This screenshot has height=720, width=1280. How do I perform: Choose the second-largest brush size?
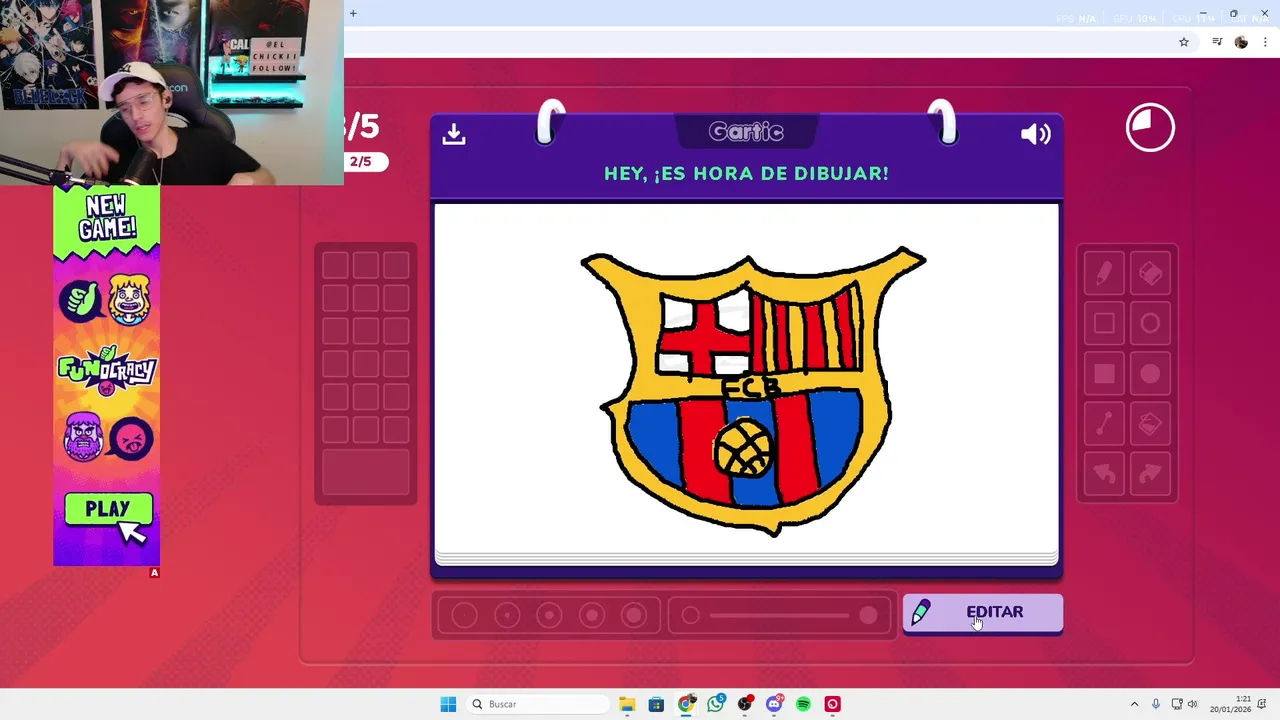click(592, 616)
